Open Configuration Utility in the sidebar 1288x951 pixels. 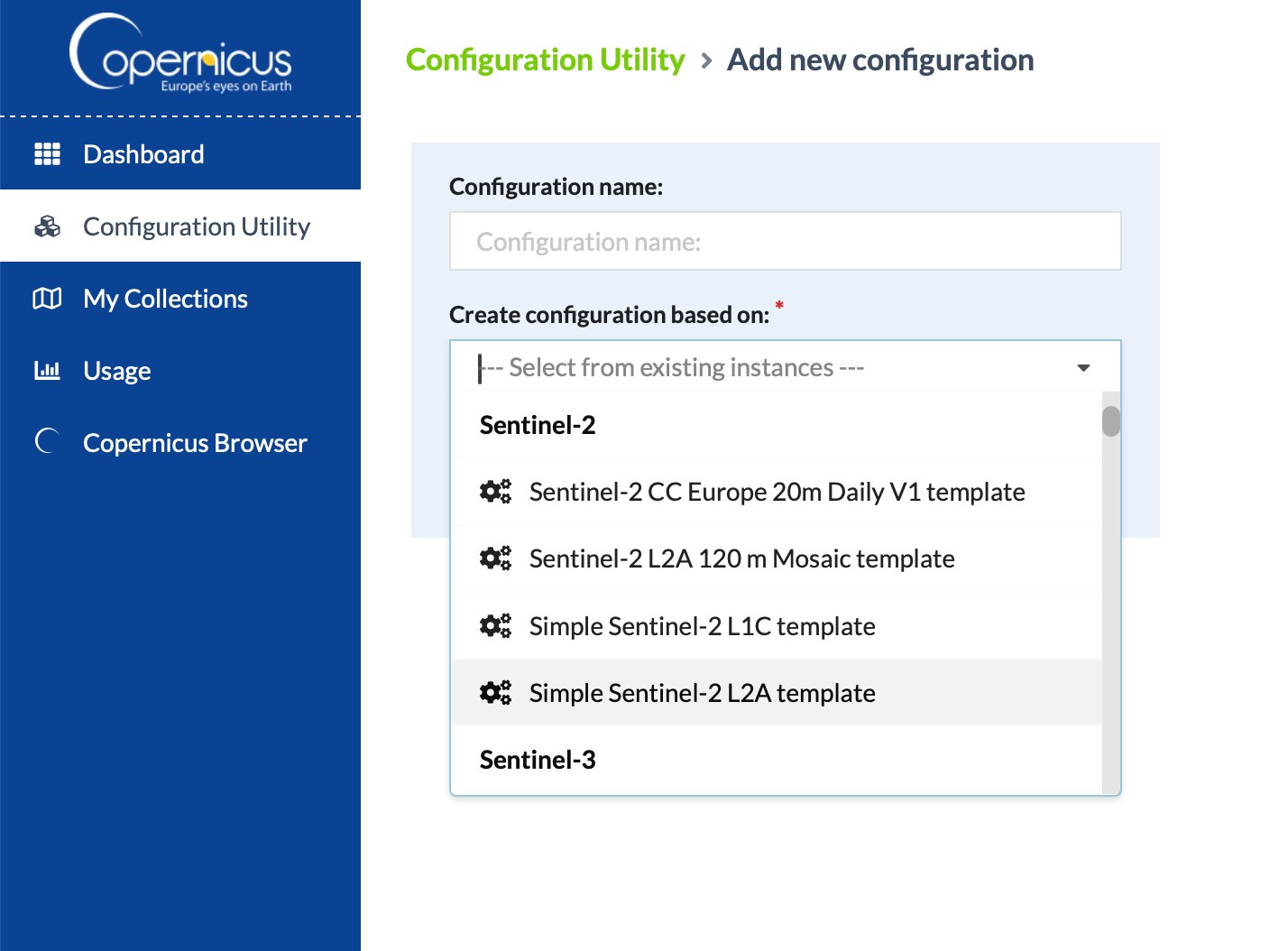180,226
